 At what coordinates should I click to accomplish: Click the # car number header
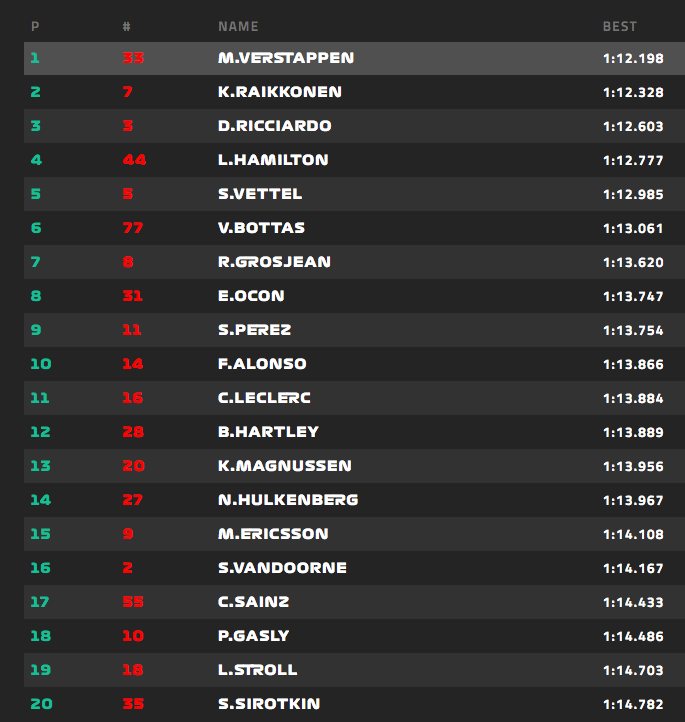coord(126,27)
